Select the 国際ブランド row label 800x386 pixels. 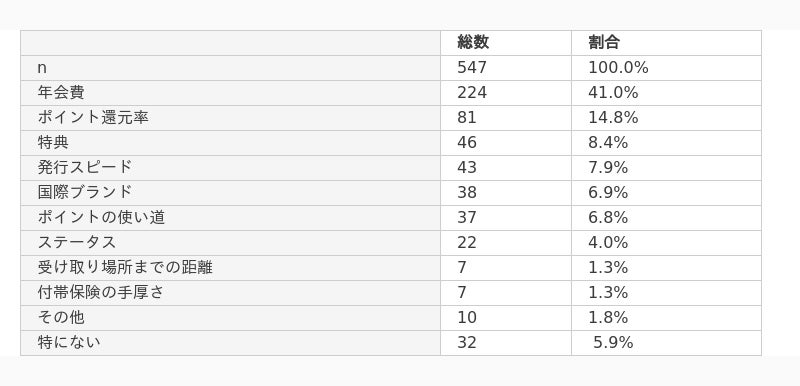click(x=85, y=193)
